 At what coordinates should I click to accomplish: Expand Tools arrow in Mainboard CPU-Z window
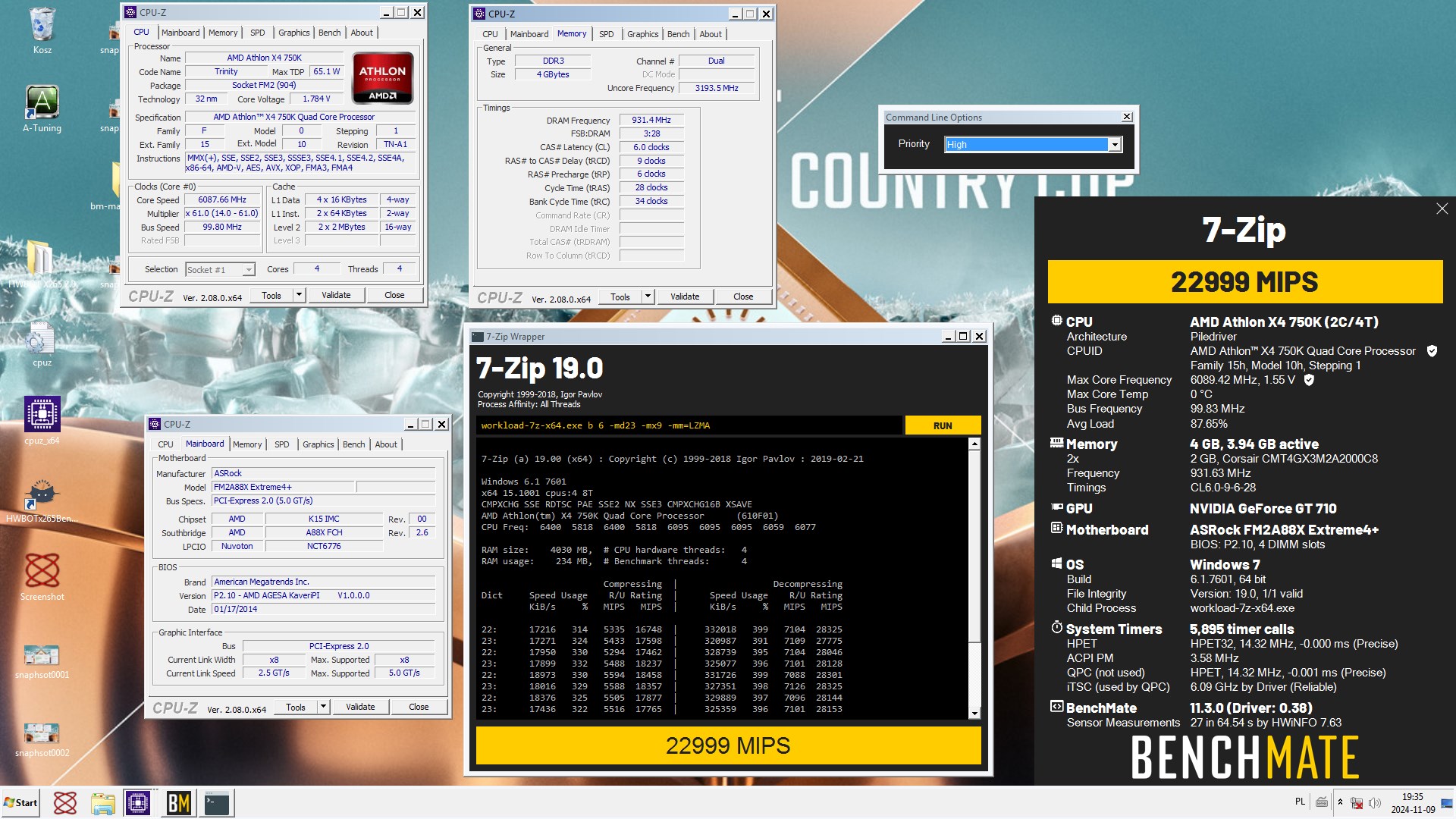tap(323, 707)
